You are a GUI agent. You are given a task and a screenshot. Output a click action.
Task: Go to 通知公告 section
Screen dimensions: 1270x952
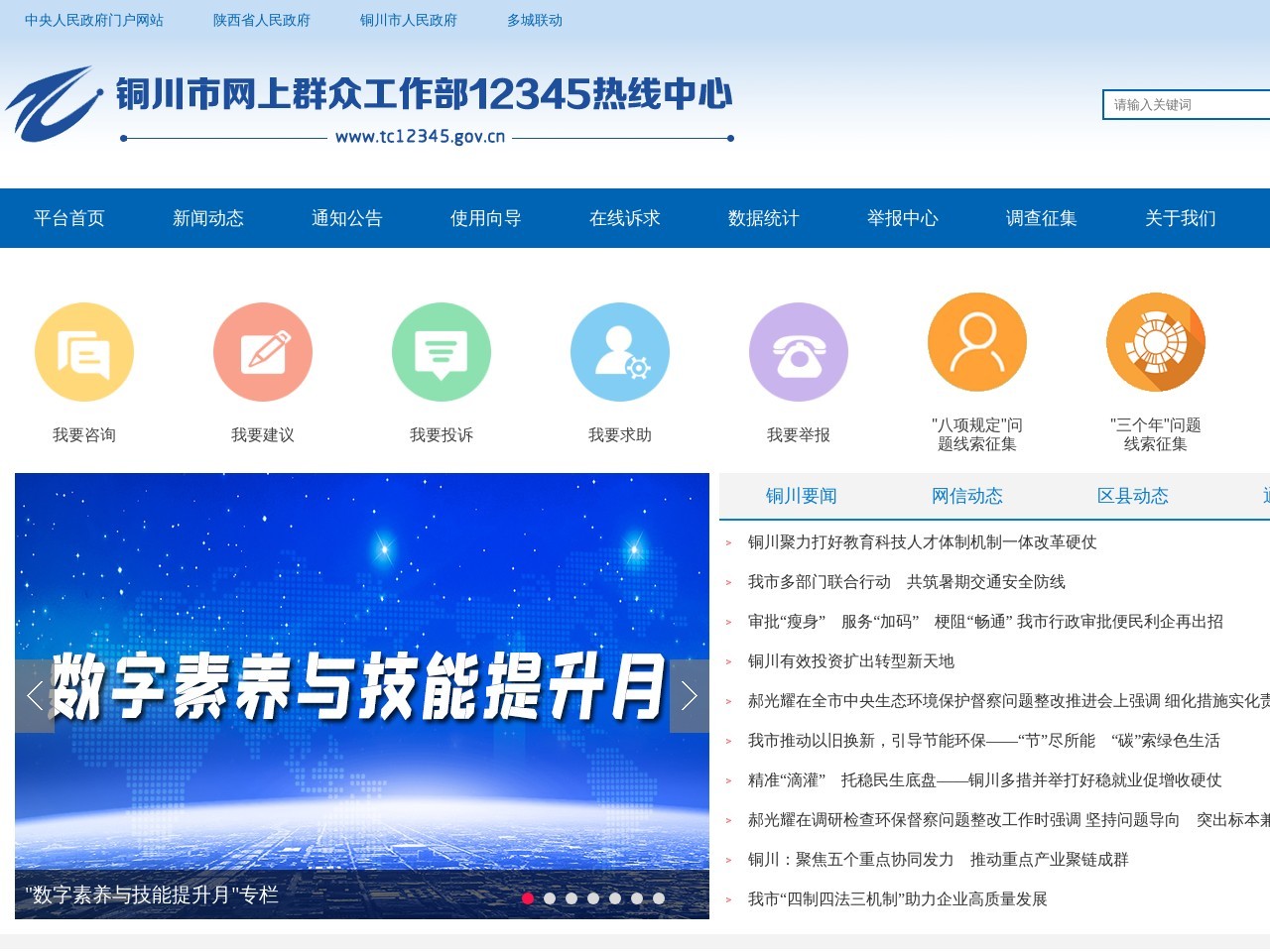[347, 218]
